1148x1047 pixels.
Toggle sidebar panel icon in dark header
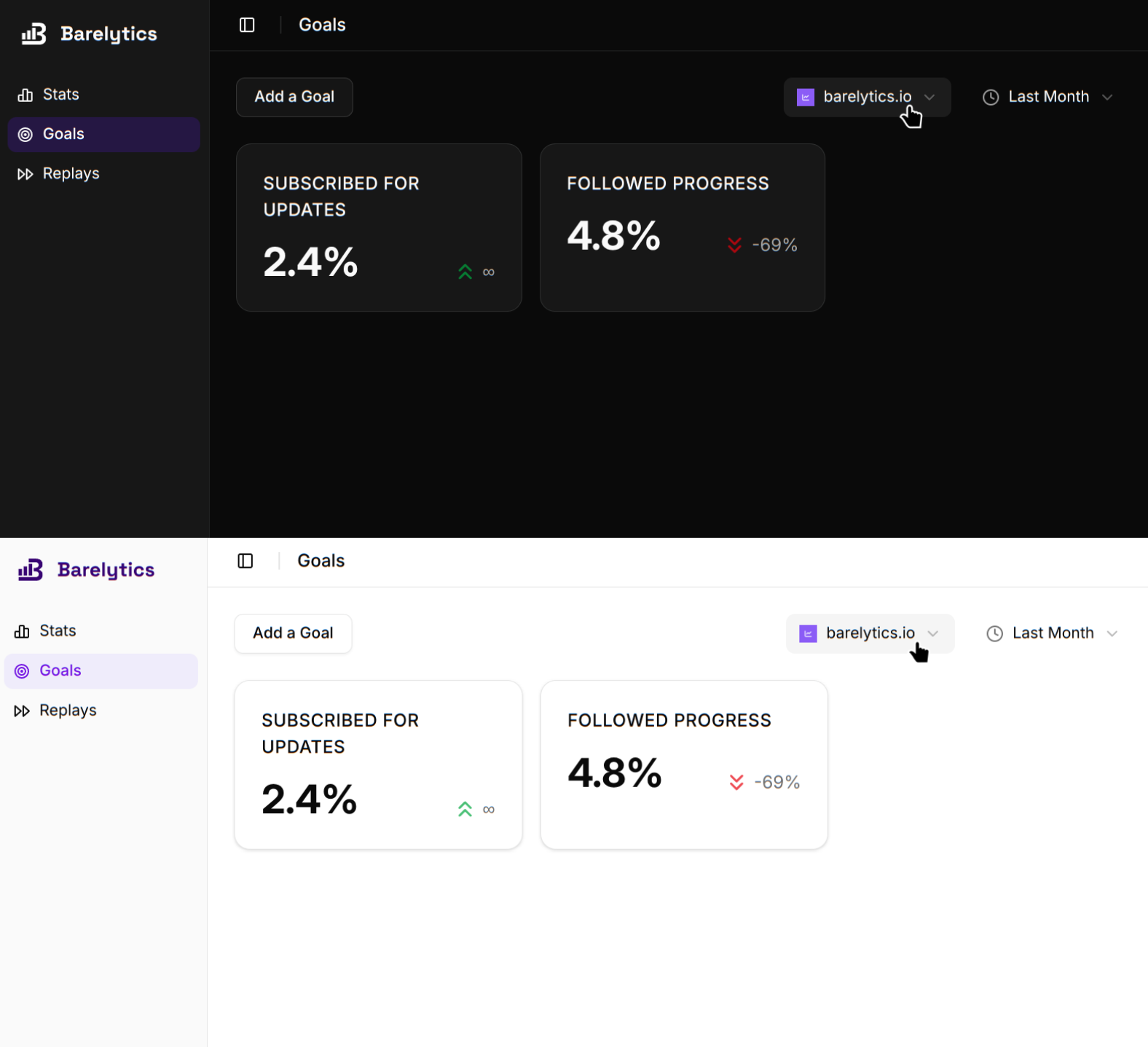pos(247,25)
